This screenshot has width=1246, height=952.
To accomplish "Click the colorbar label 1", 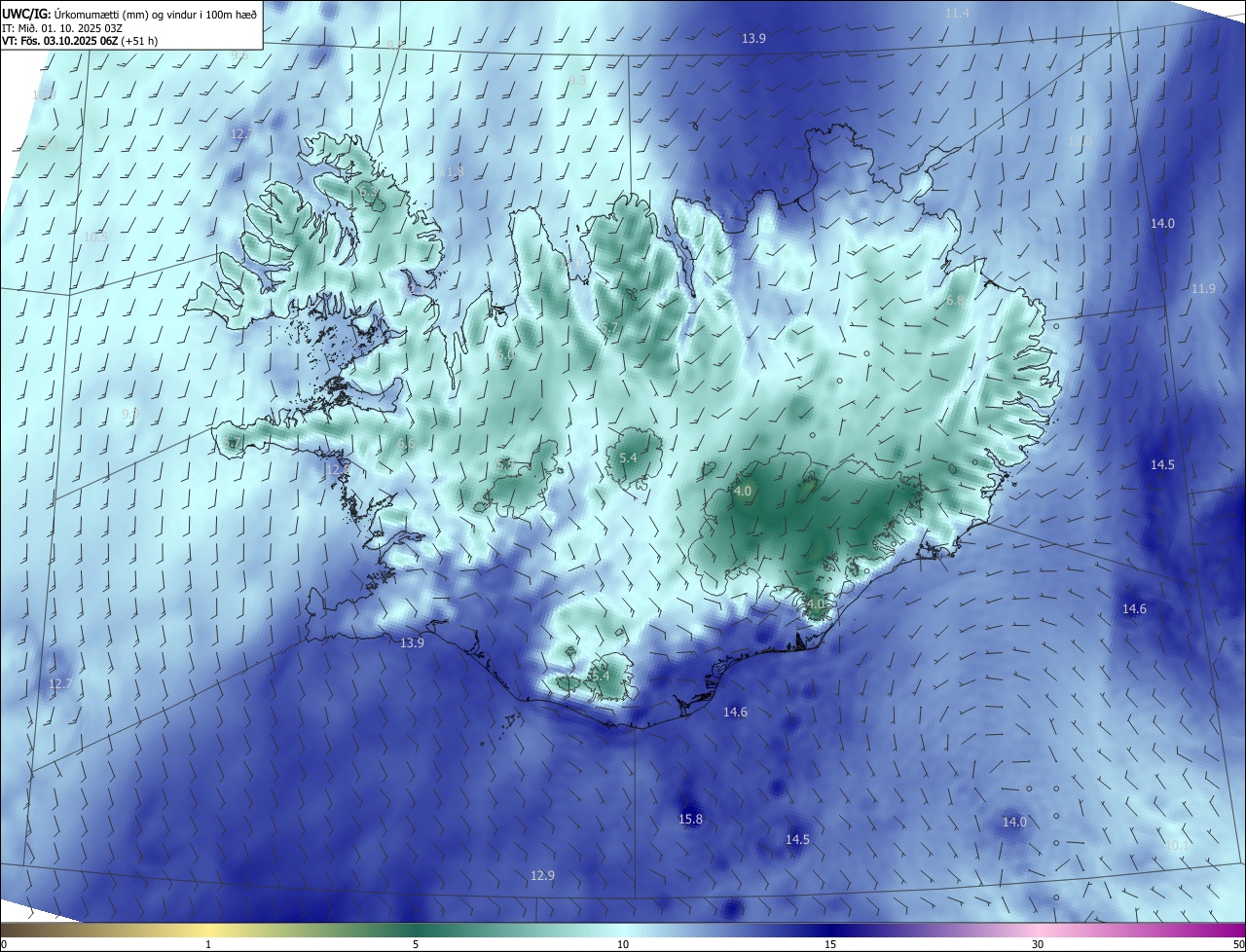I will tap(208, 944).
